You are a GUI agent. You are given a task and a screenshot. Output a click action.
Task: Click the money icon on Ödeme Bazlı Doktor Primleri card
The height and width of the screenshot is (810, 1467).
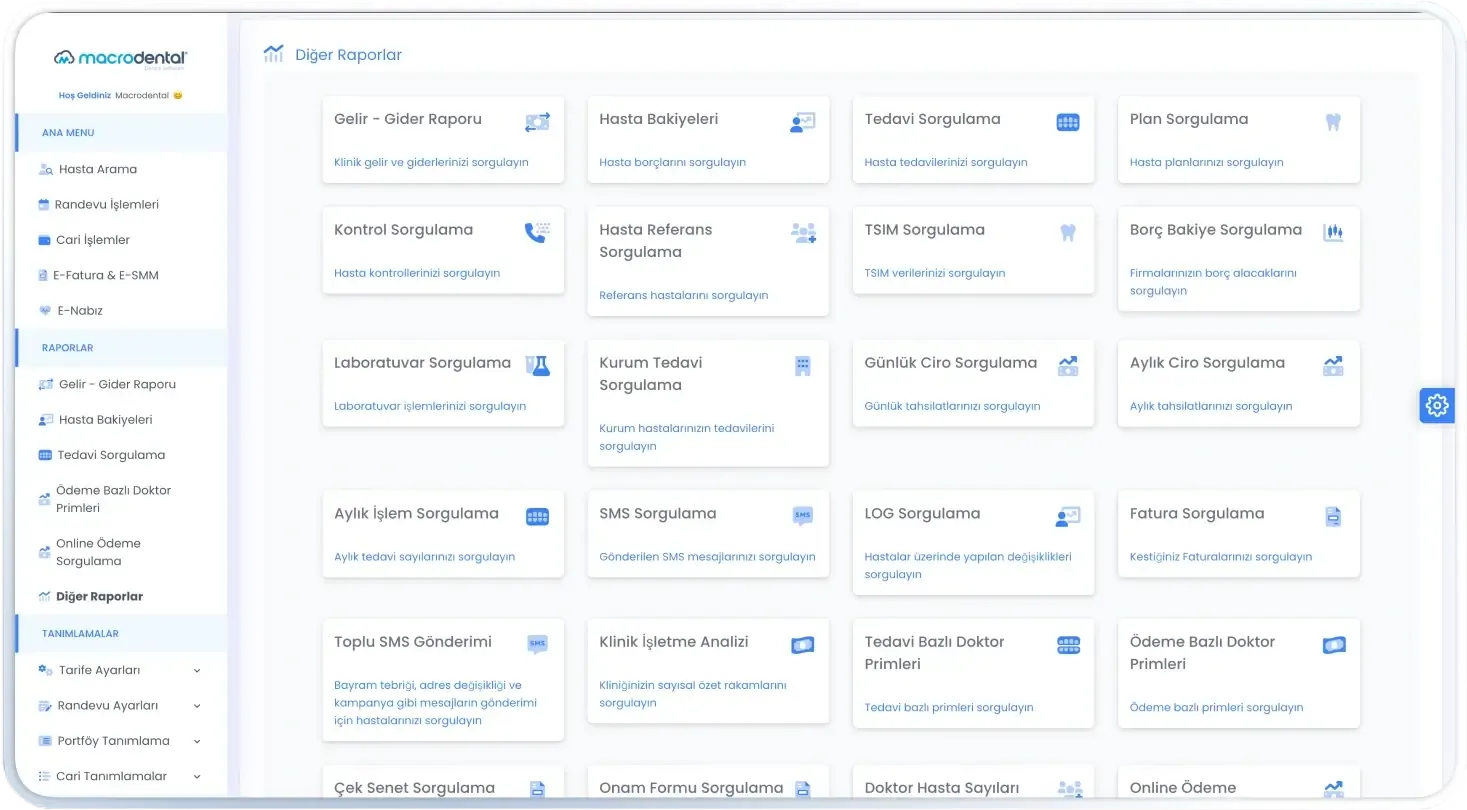click(1334, 645)
